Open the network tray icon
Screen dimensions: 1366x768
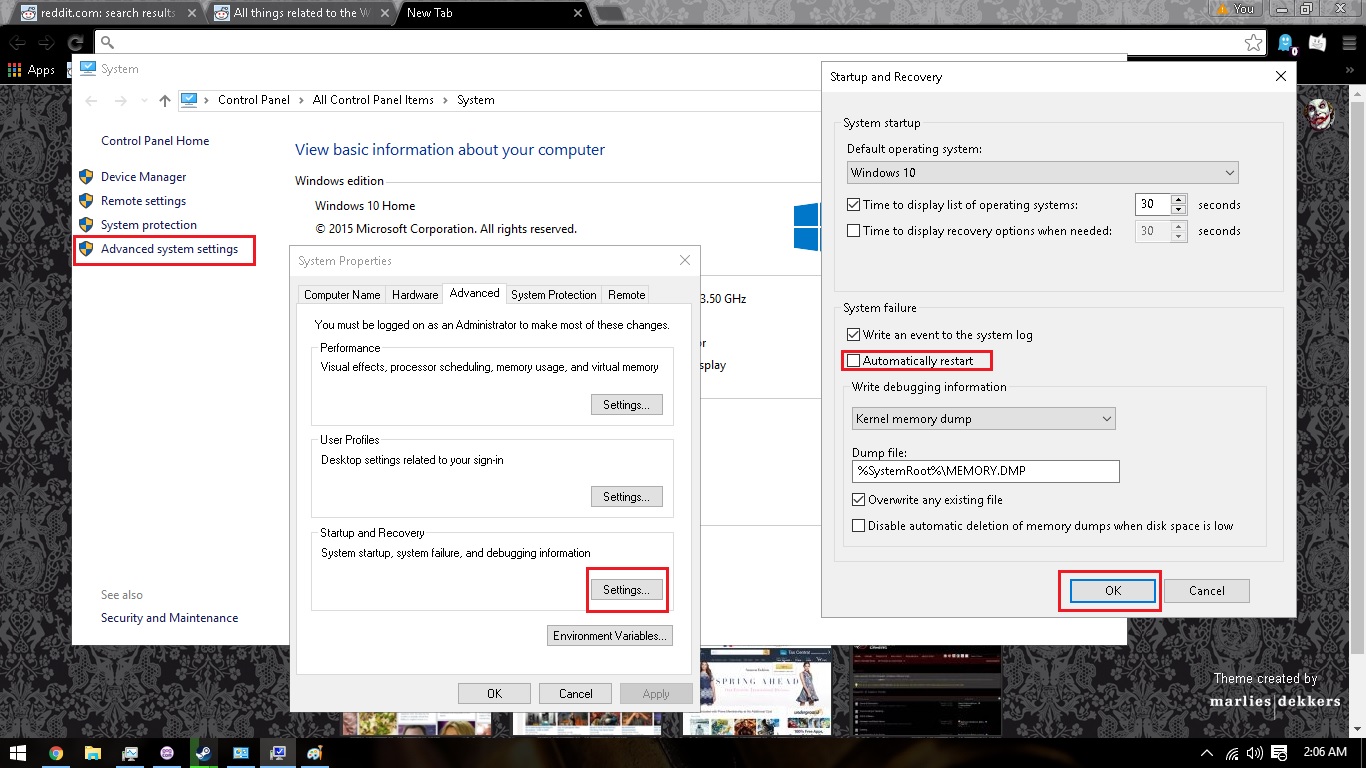(1231, 753)
